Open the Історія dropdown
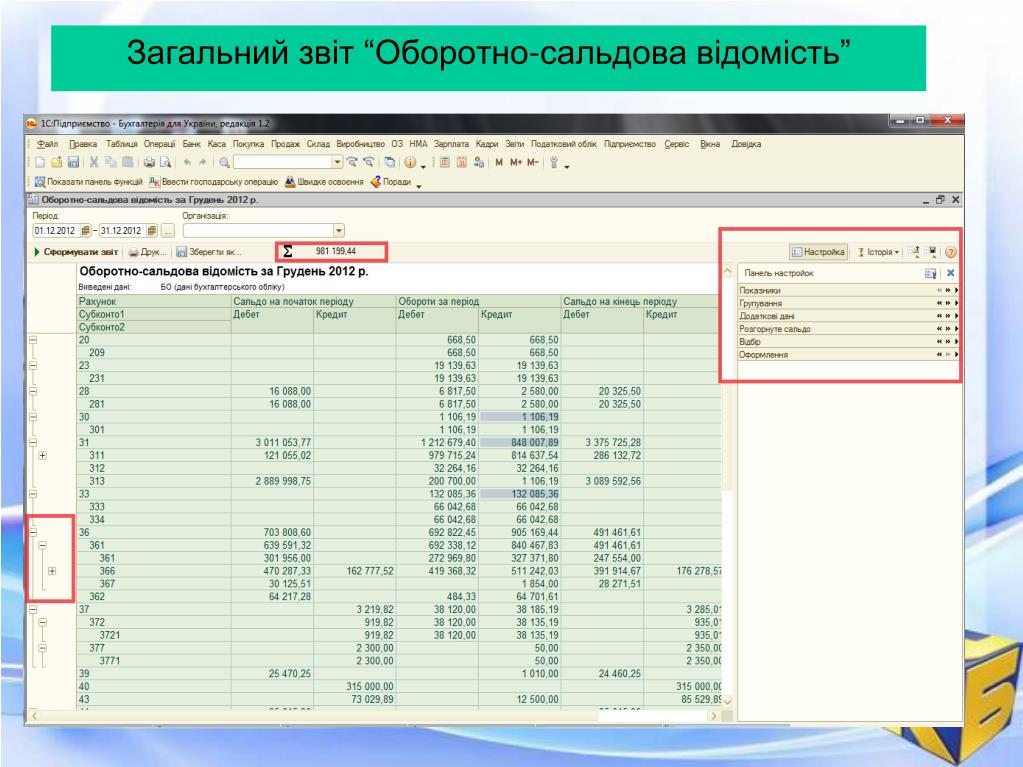Image resolution: width=1023 pixels, height=767 pixels. [x=878, y=252]
